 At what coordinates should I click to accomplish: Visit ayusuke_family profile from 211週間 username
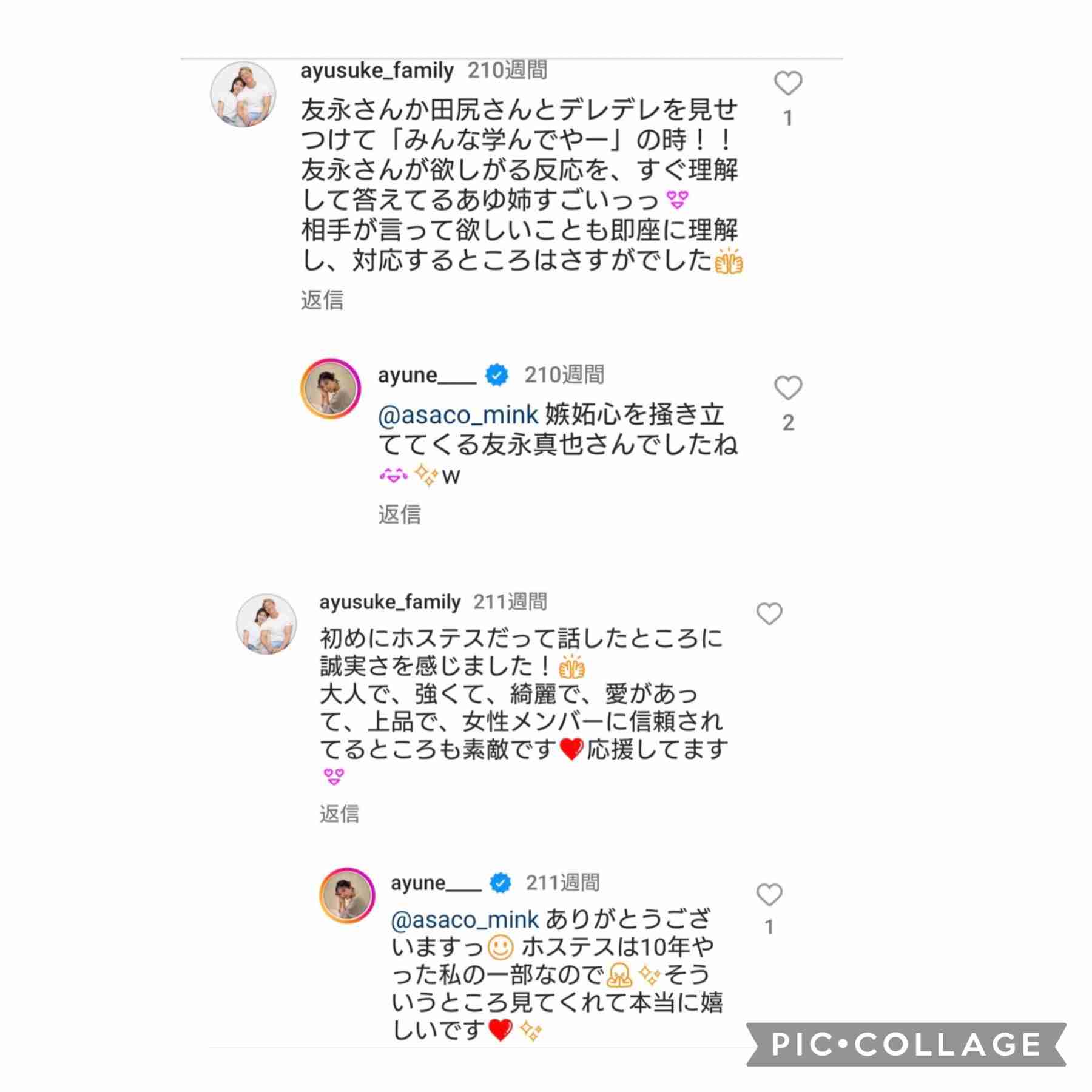tap(390, 602)
